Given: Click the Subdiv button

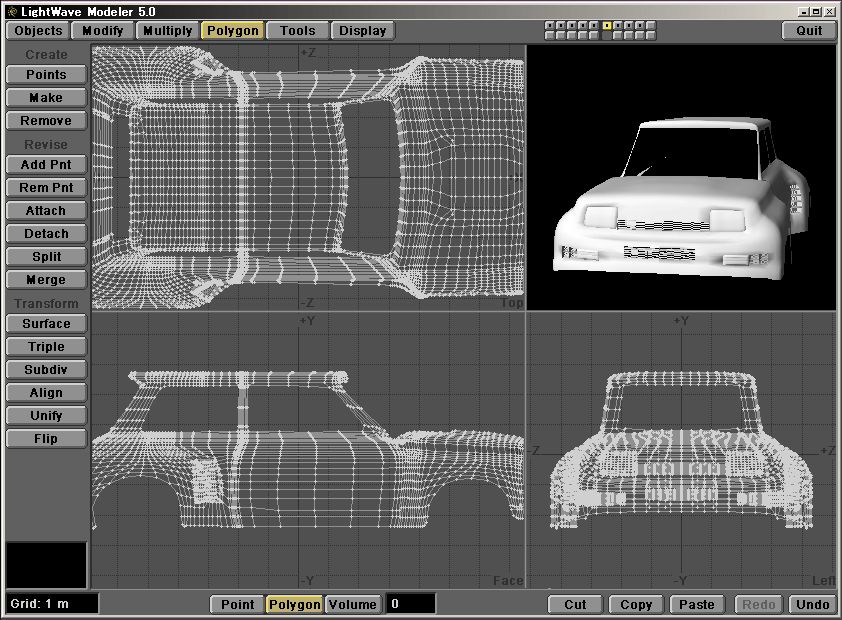Looking at the screenshot, I should pos(46,370).
